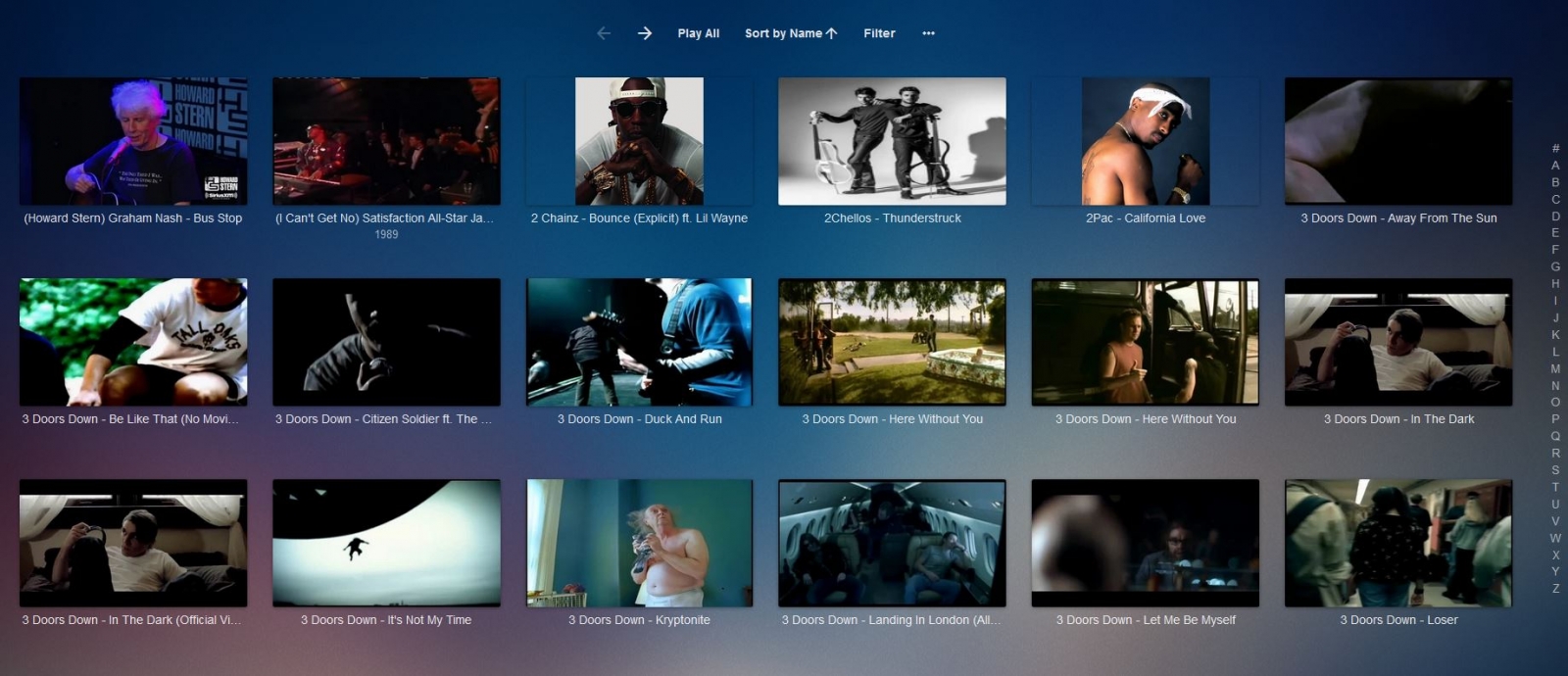The image size is (1568, 676).
Task: Jump to letter U in alphabet picker
Action: (x=1555, y=504)
